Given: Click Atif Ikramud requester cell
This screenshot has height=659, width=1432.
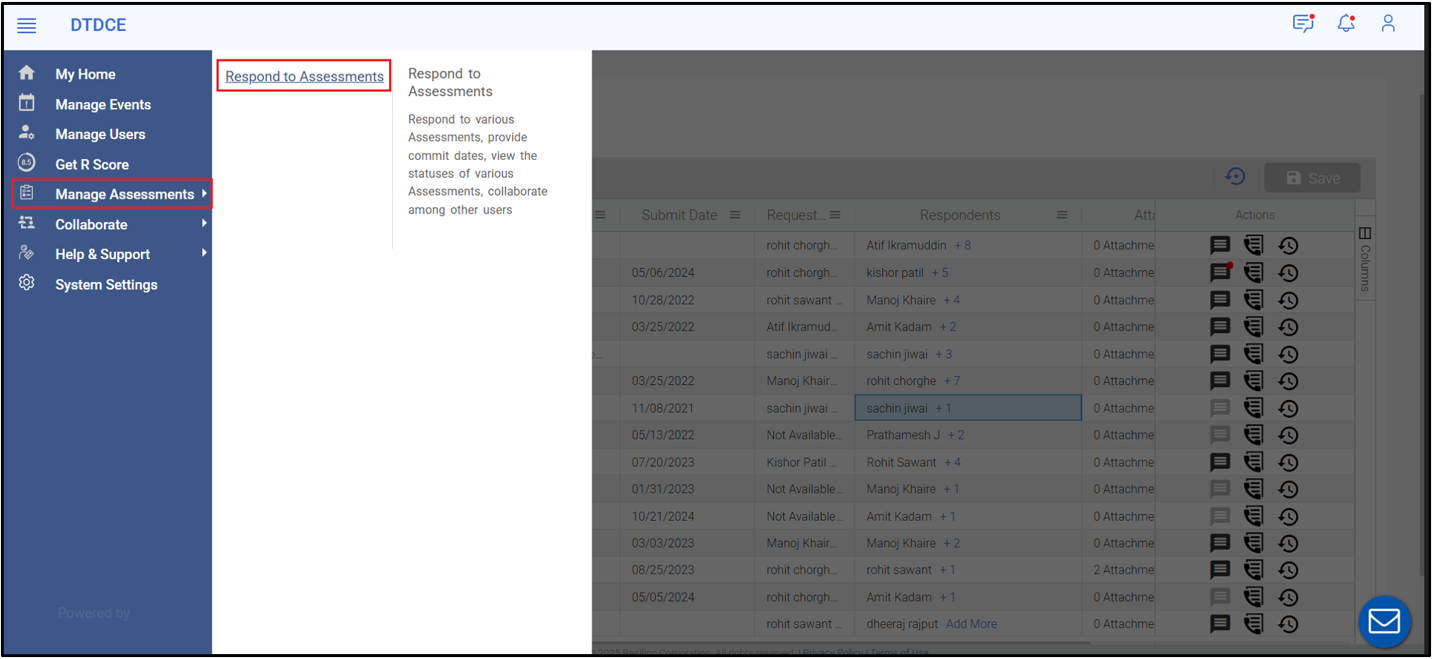Looking at the screenshot, I should coord(804,327).
